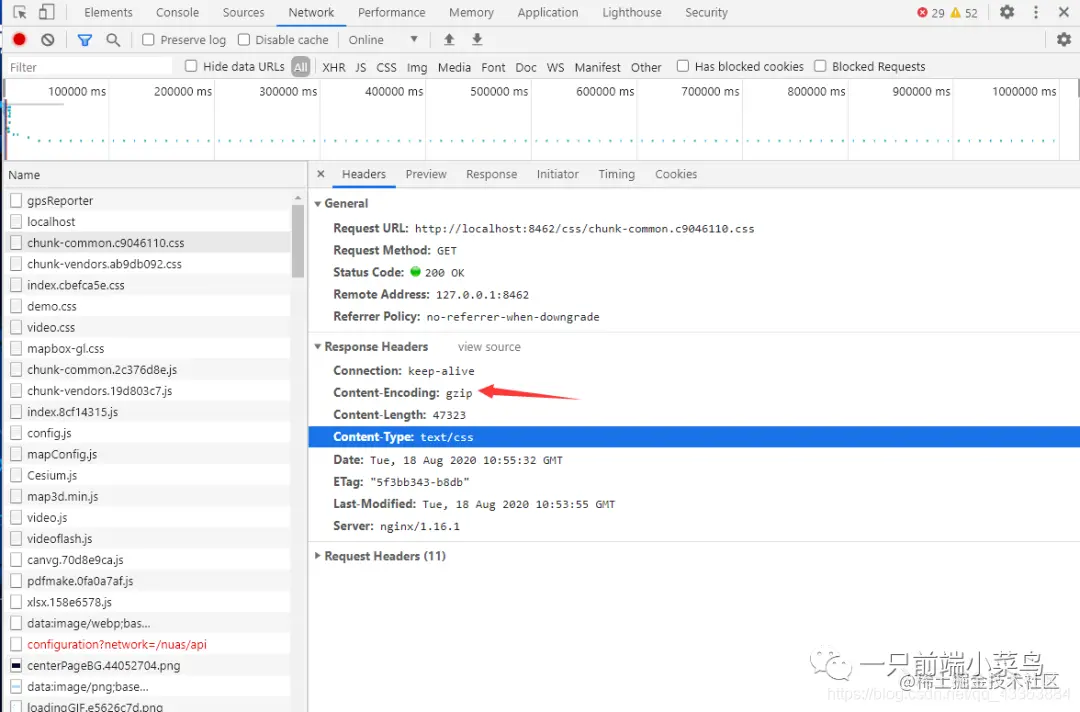The height and width of the screenshot is (712, 1080).
Task: Open network search with magnifier icon
Action: click(x=113, y=40)
